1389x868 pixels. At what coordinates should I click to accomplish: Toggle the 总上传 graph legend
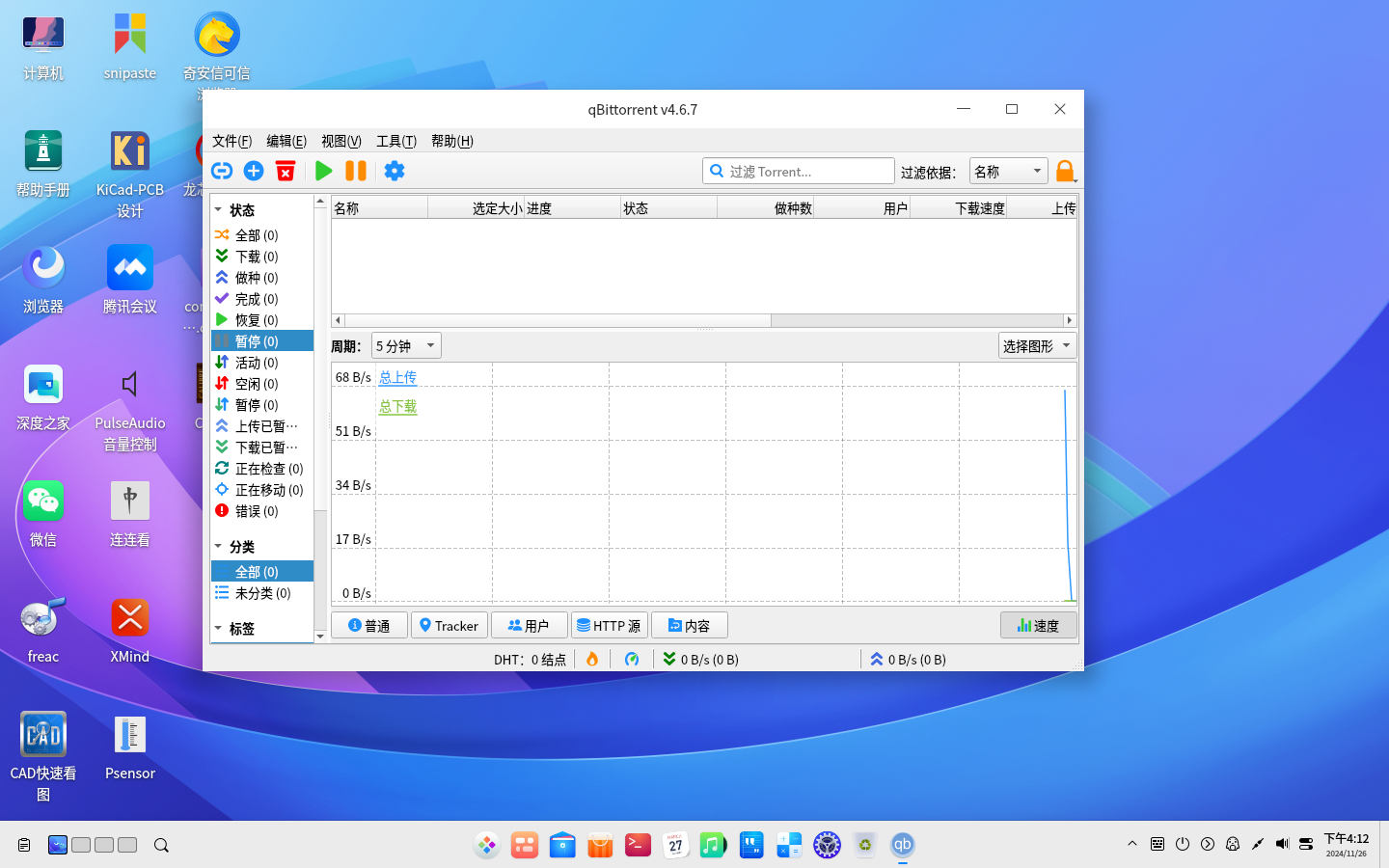click(x=397, y=377)
